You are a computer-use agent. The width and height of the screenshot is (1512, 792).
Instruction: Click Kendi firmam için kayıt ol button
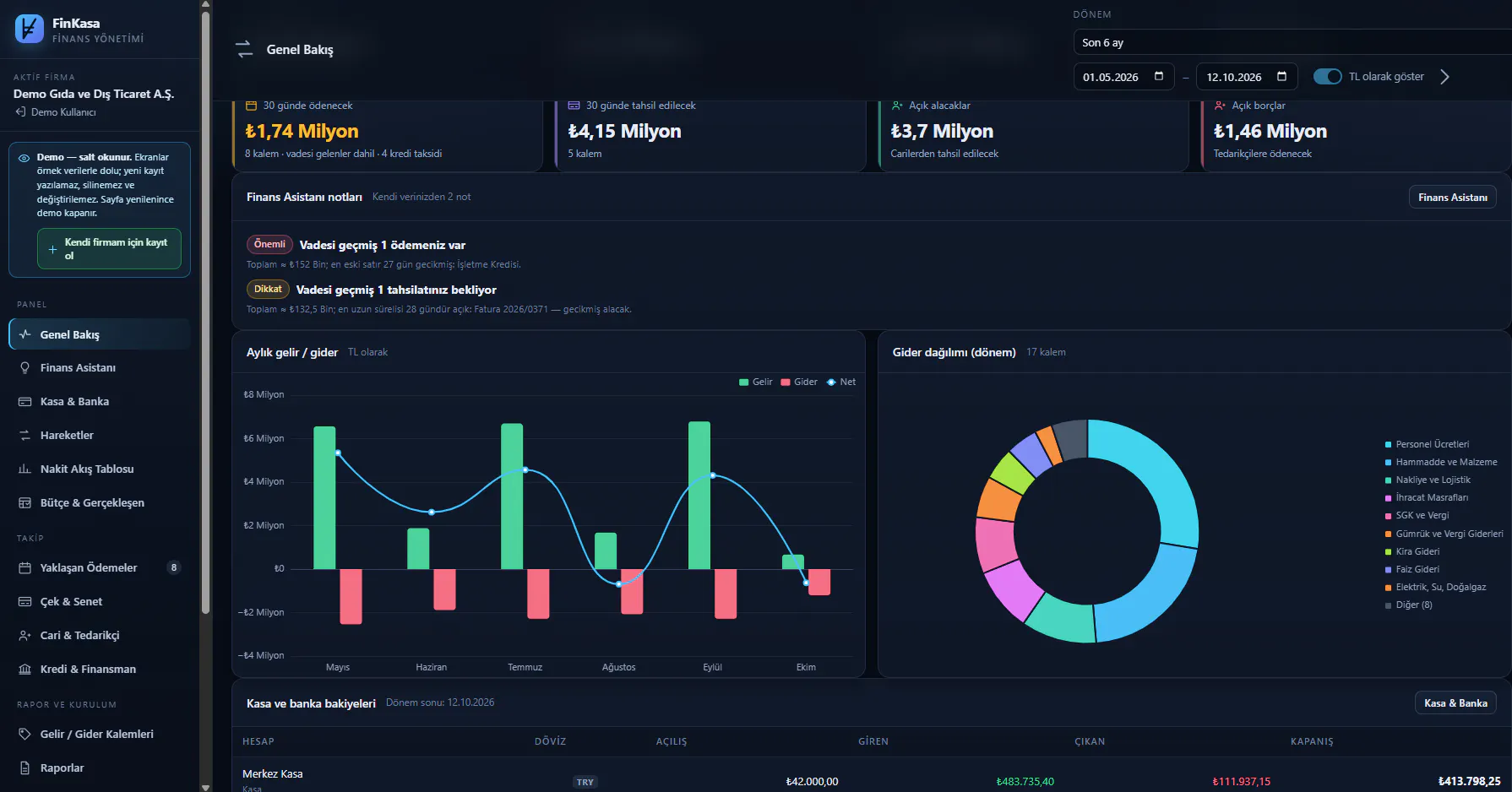(109, 249)
